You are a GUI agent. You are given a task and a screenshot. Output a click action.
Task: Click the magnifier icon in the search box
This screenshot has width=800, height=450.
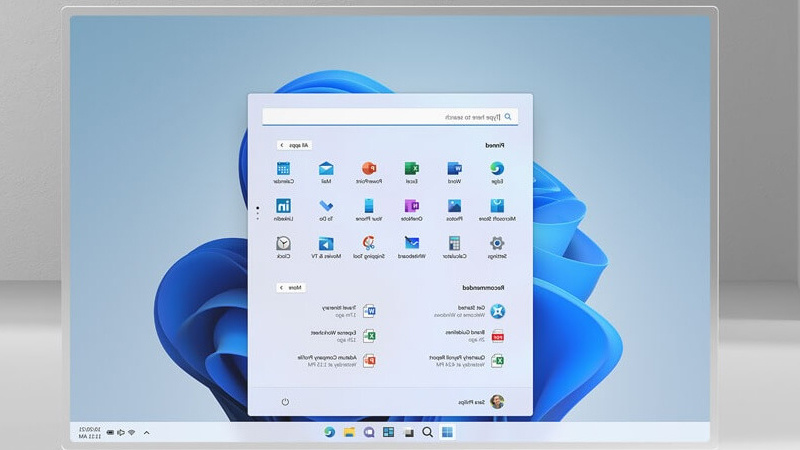(508, 117)
